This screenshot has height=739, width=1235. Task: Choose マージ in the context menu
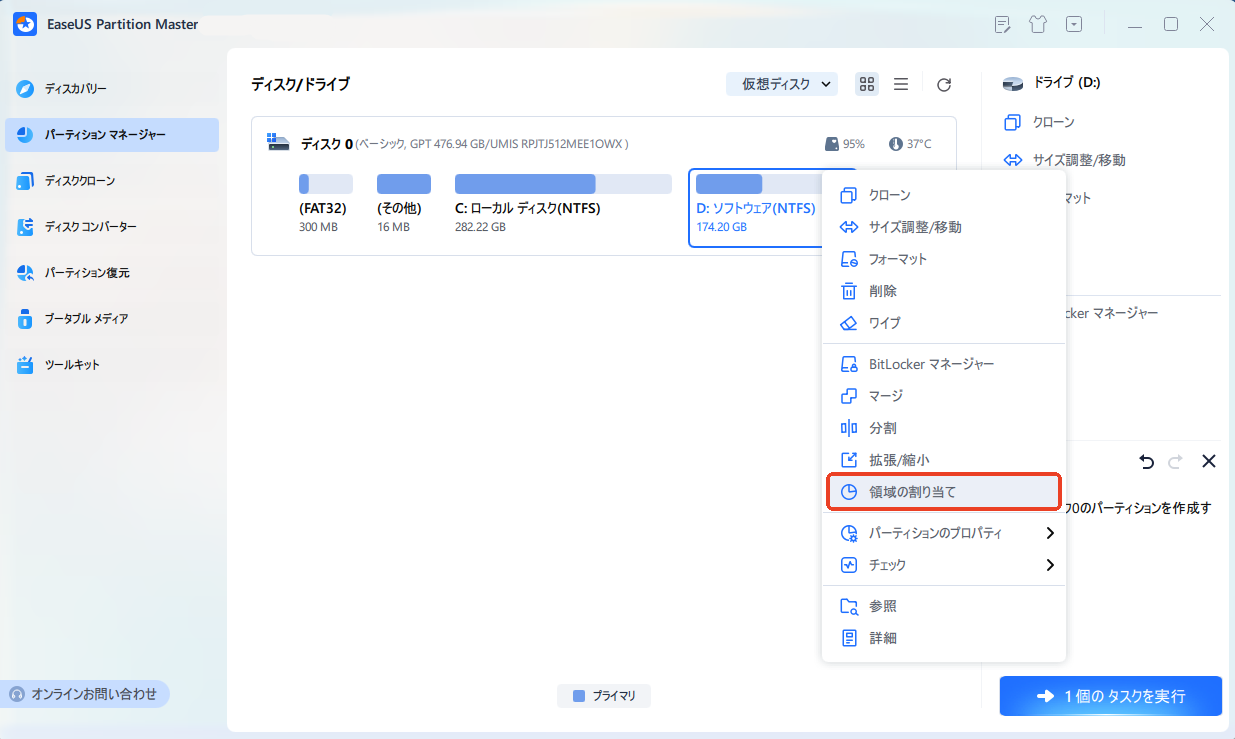tap(943, 396)
